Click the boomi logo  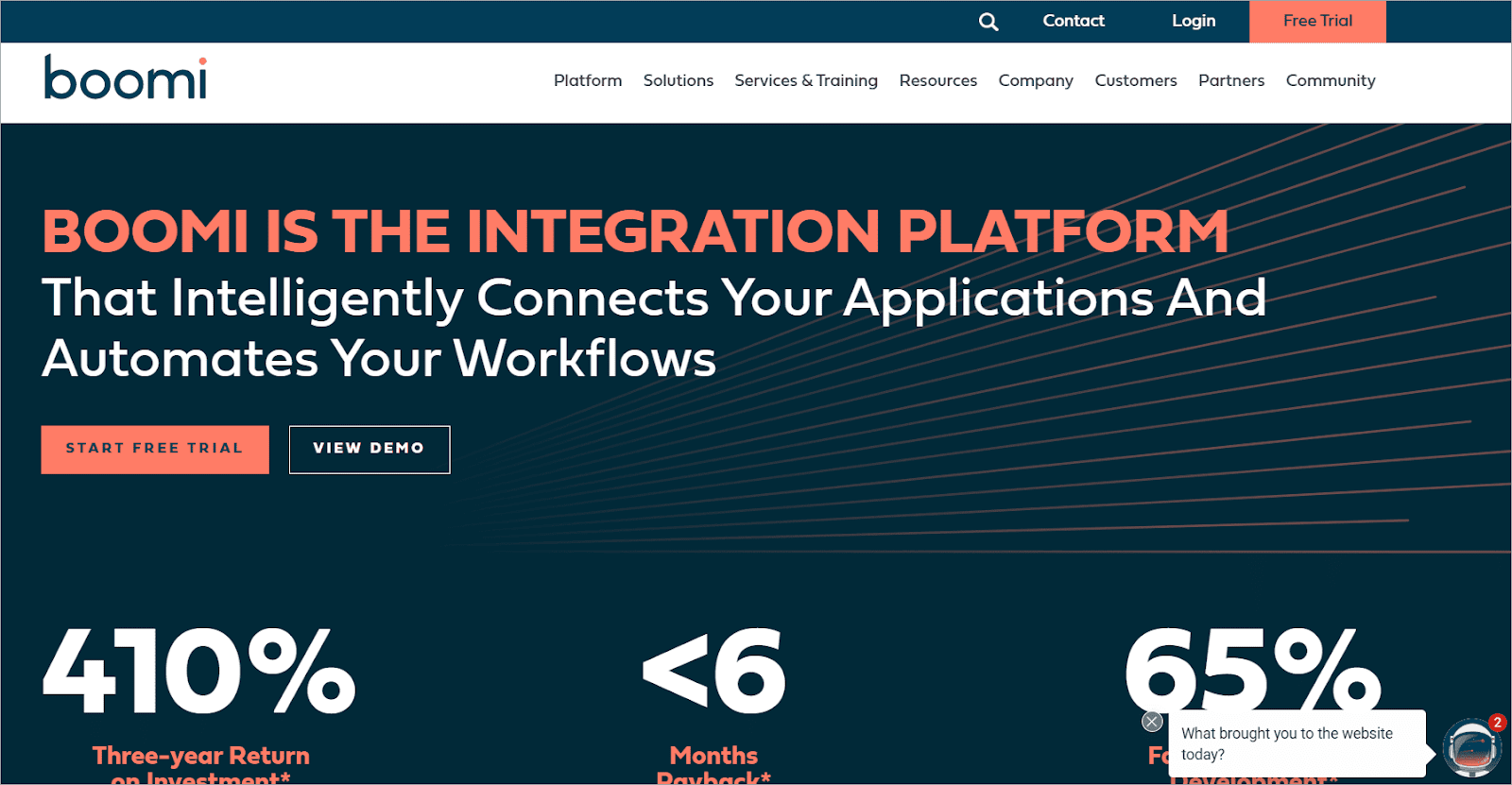(126, 77)
